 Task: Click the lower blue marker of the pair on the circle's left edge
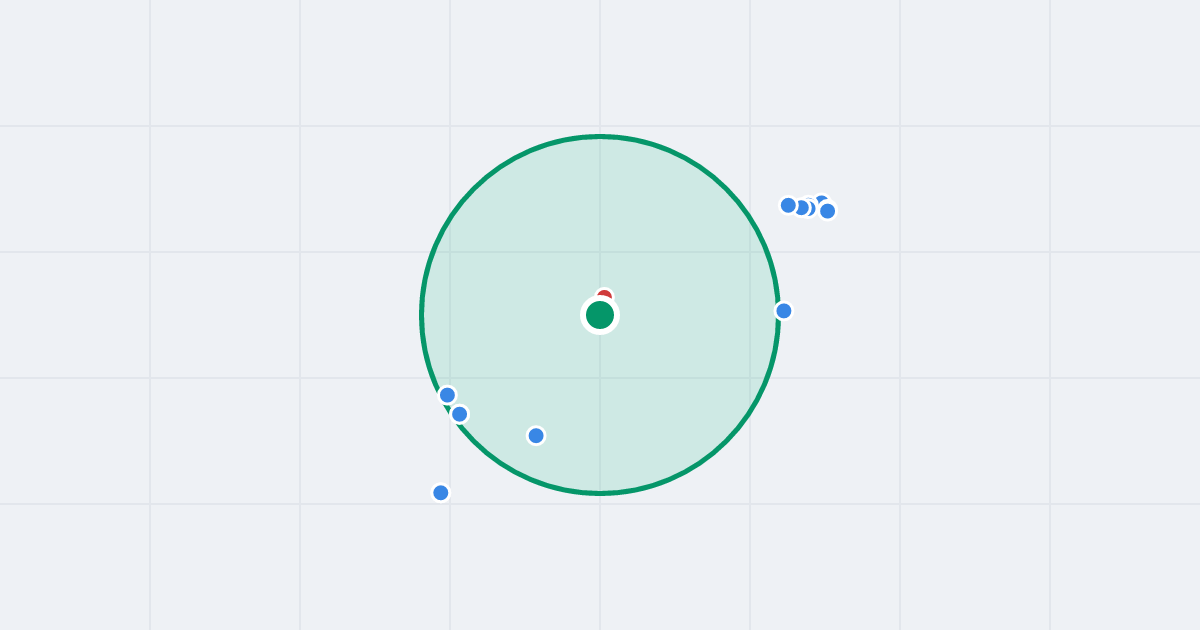[460, 414]
